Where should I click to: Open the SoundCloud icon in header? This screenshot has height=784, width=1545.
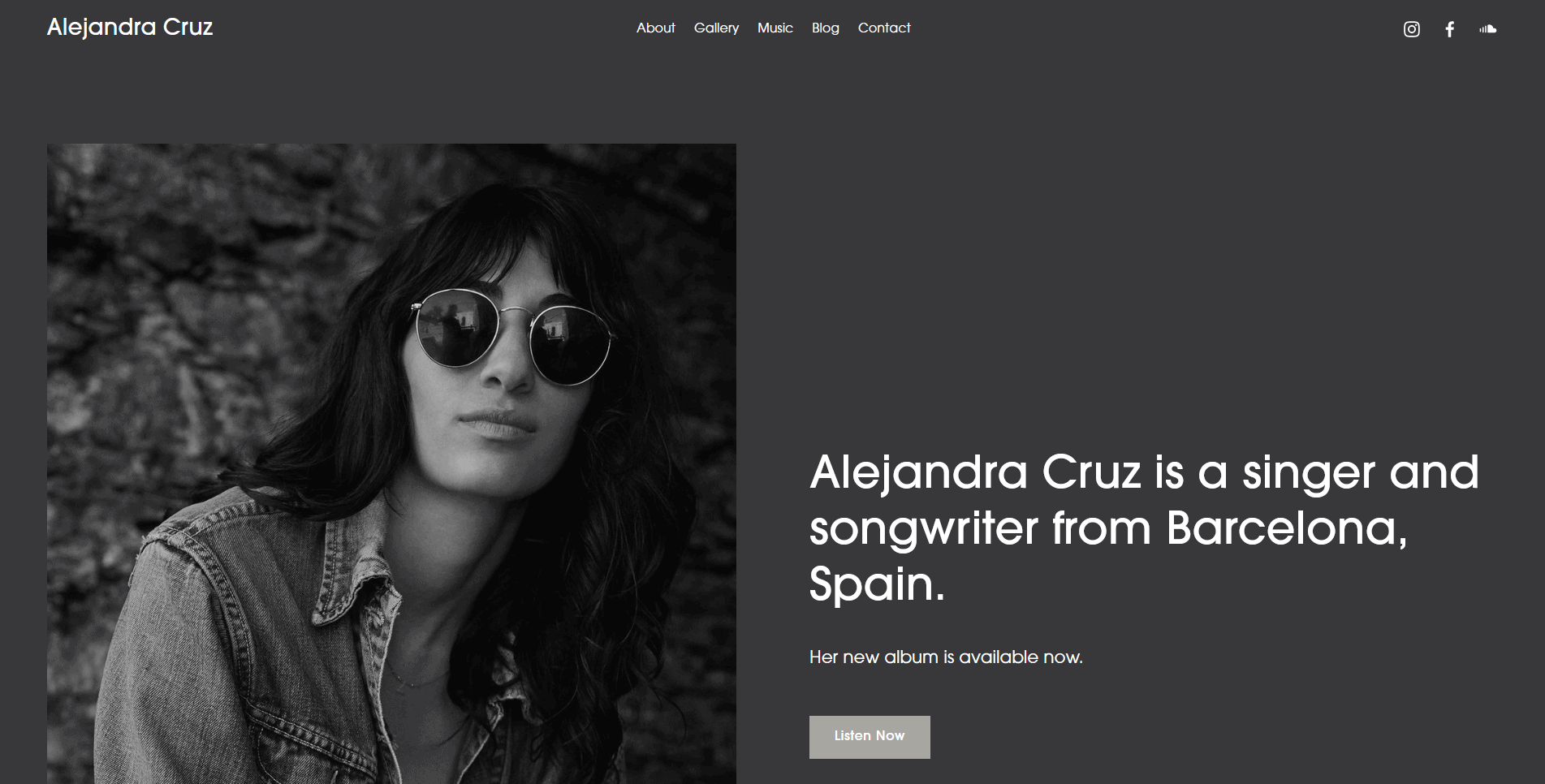coord(1487,29)
